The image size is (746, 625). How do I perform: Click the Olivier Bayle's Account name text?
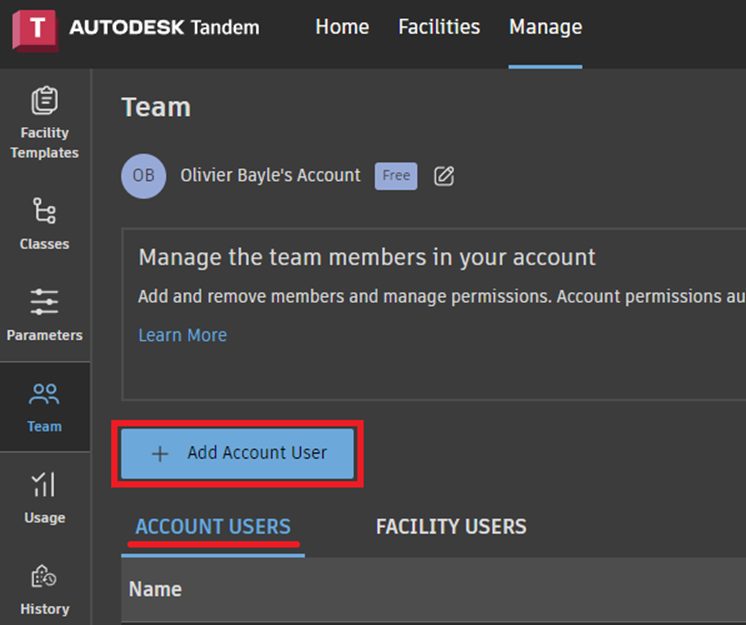270,175
